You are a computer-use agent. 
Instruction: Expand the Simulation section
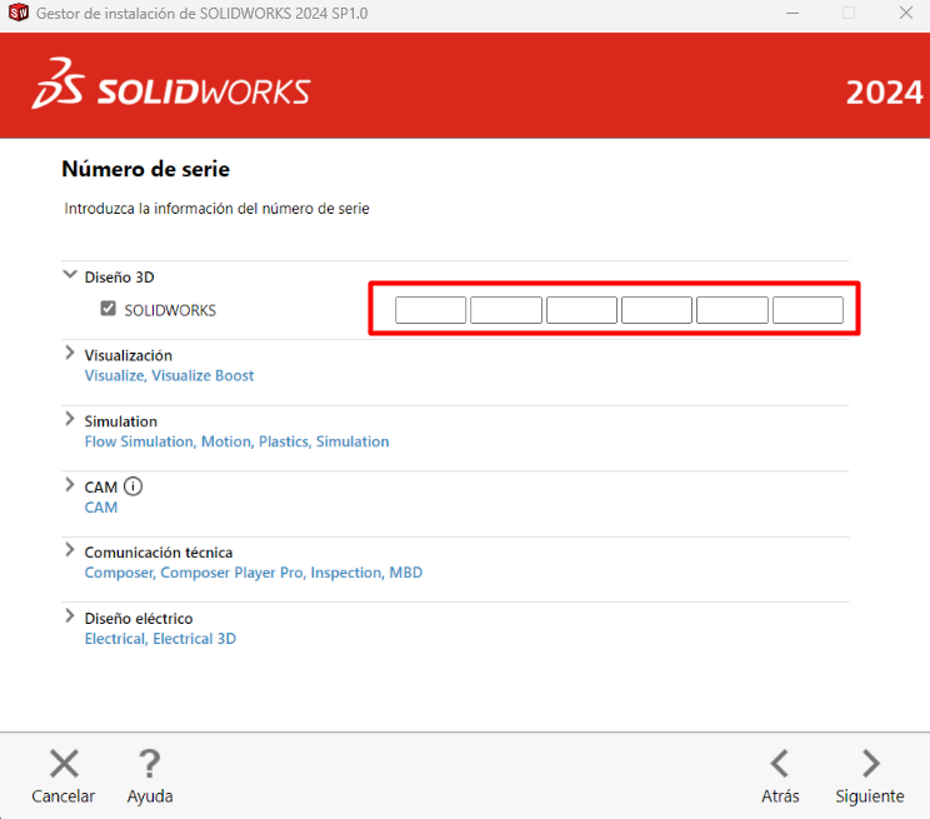pos(70,419)
